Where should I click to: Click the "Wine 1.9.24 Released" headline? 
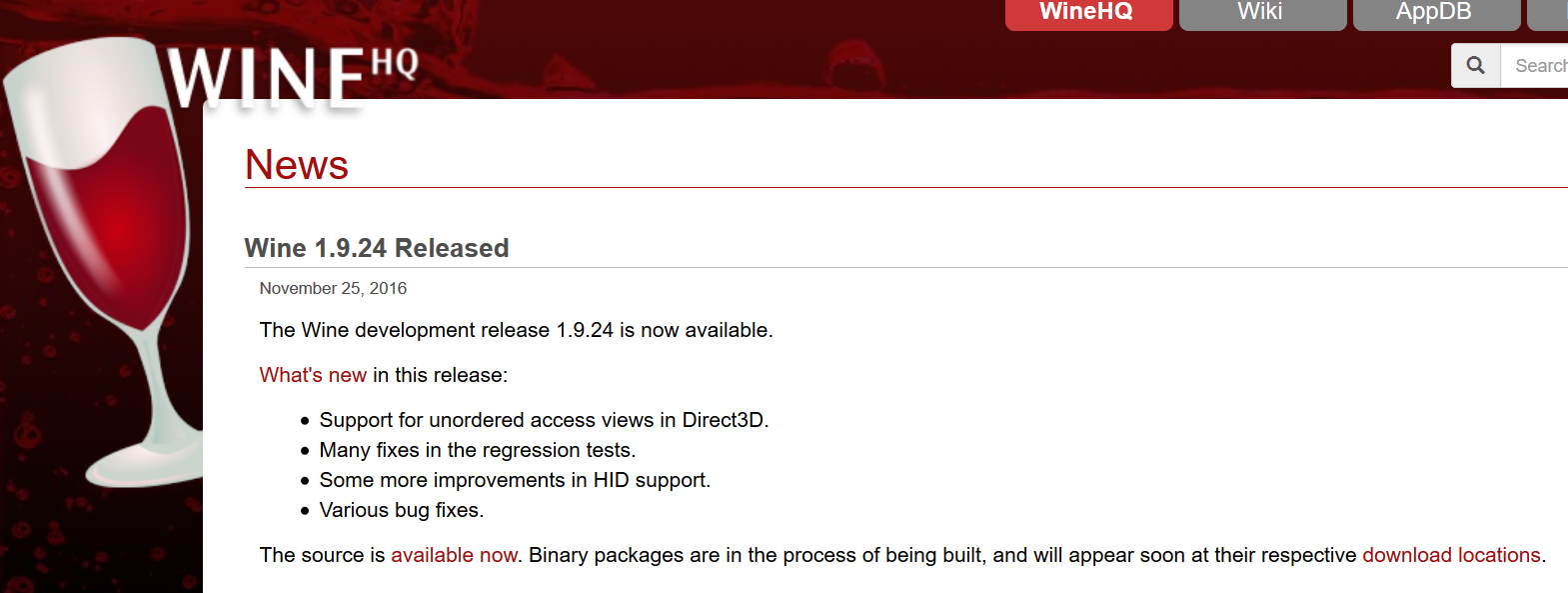click(377, 248)
